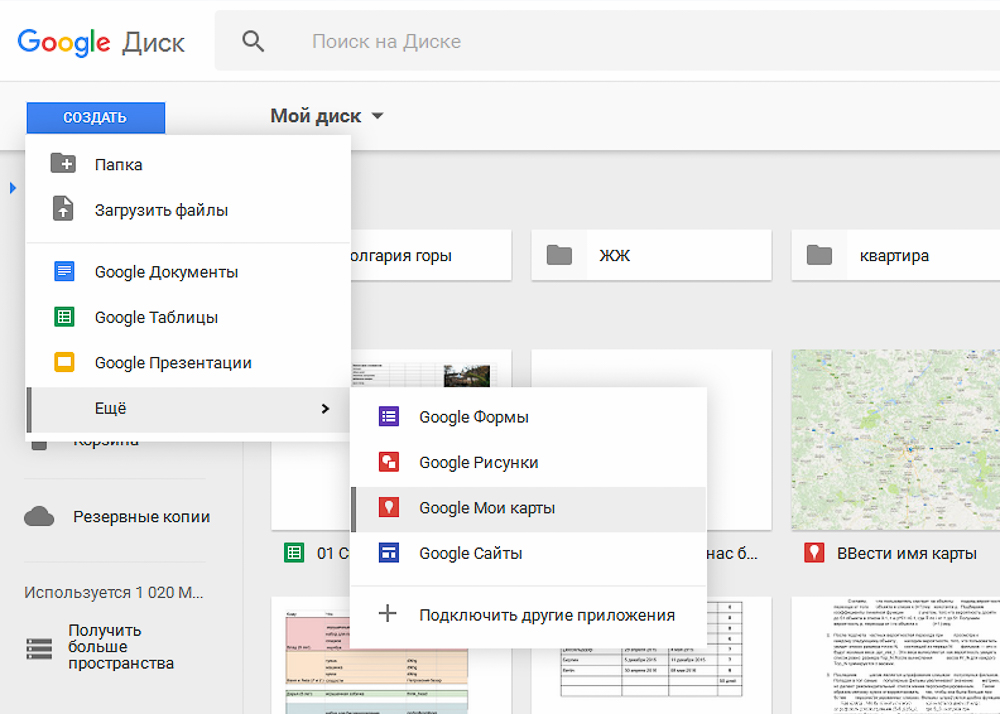
Task: Click the storage stack icon
Action: pos(40,648)
